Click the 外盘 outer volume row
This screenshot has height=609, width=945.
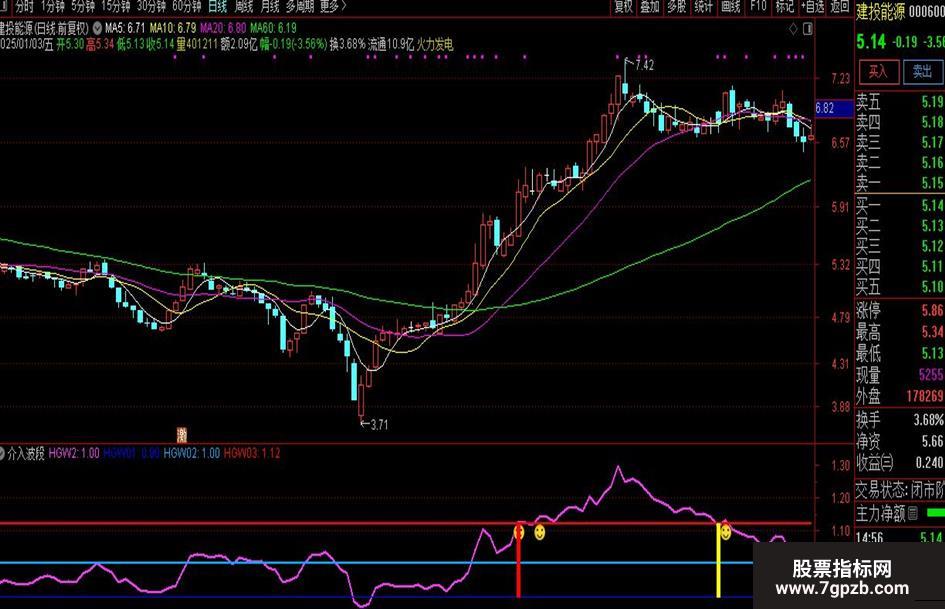click(x=900, y=396)
